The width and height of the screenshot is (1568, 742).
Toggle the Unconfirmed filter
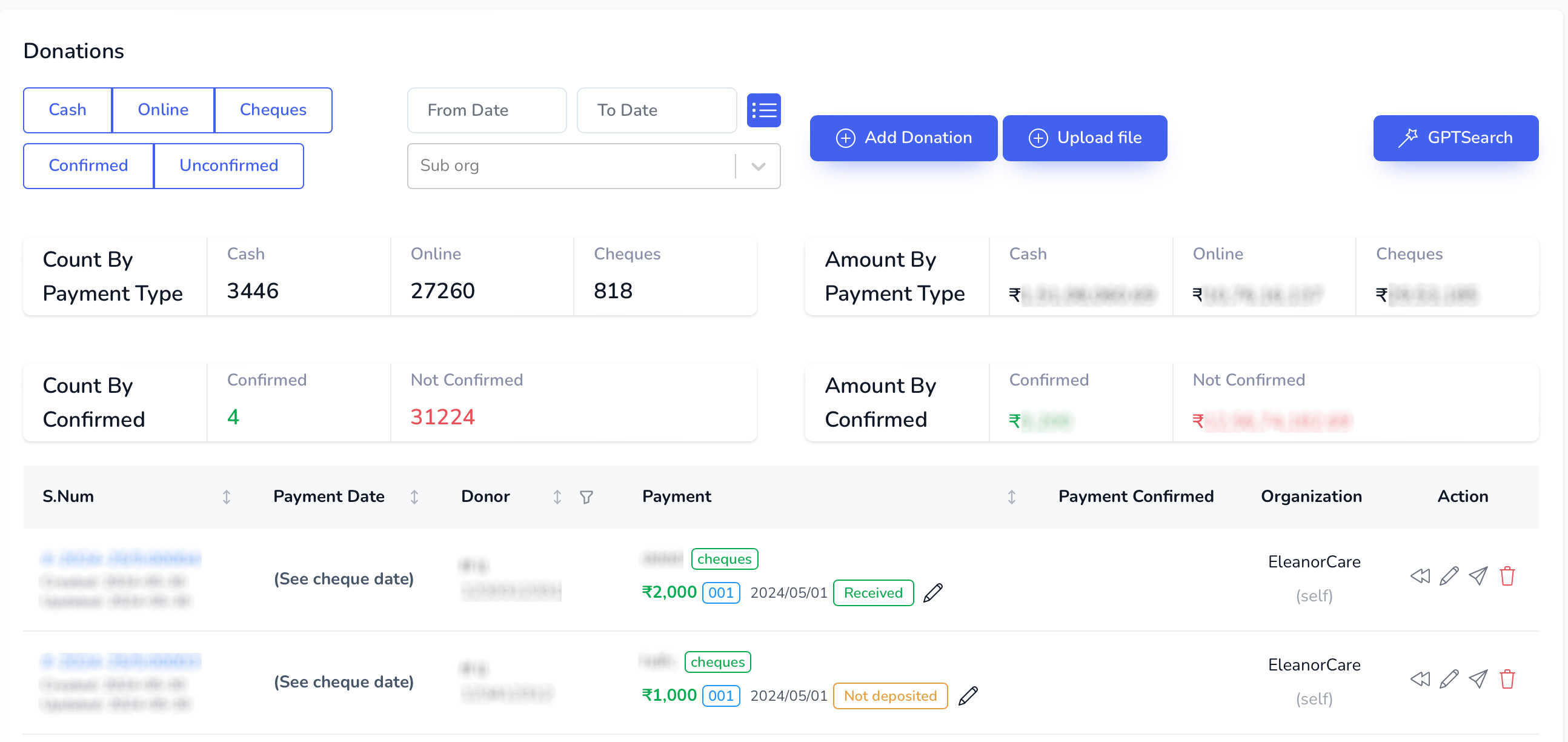(x=228, y=165)
